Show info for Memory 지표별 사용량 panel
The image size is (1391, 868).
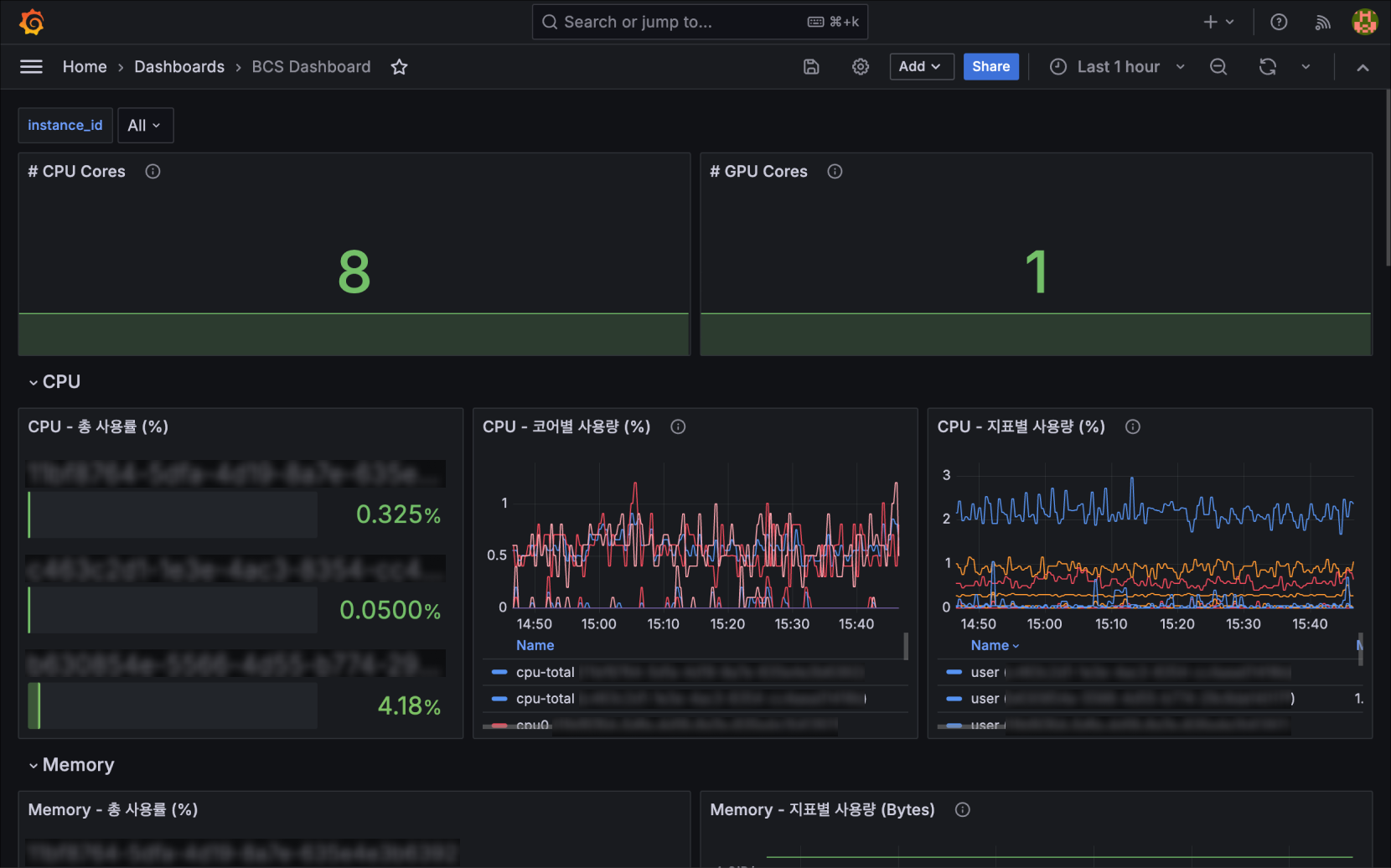[962, 810]
